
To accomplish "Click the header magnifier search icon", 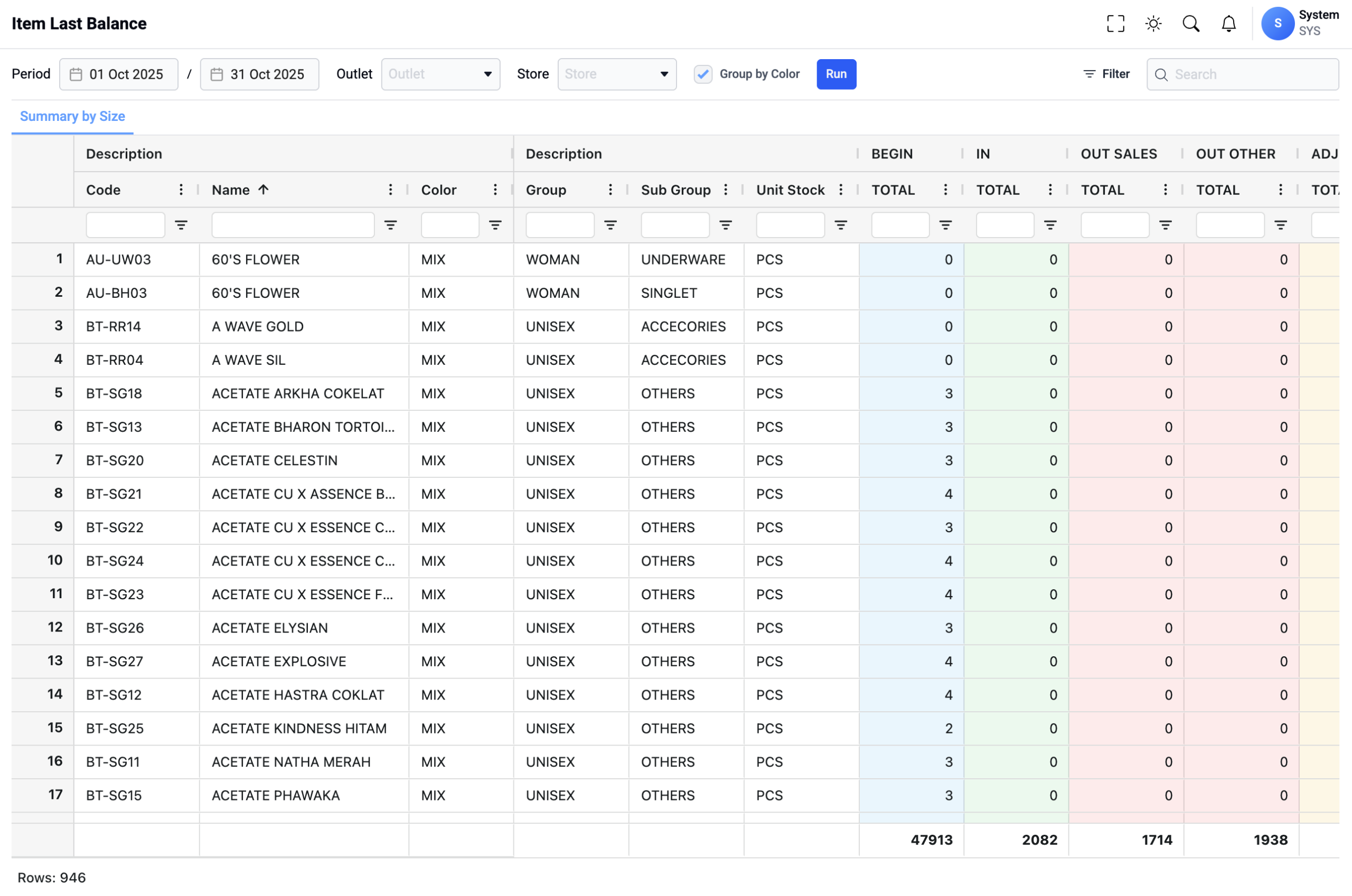I will 1190,23.
